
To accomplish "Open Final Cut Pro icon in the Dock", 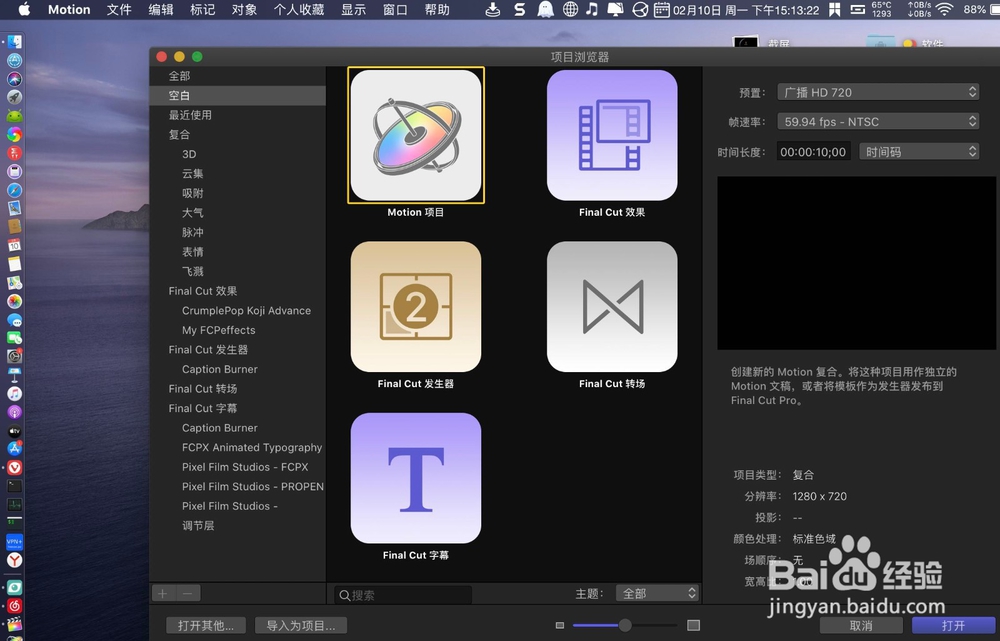I will (x=14, y=624).
